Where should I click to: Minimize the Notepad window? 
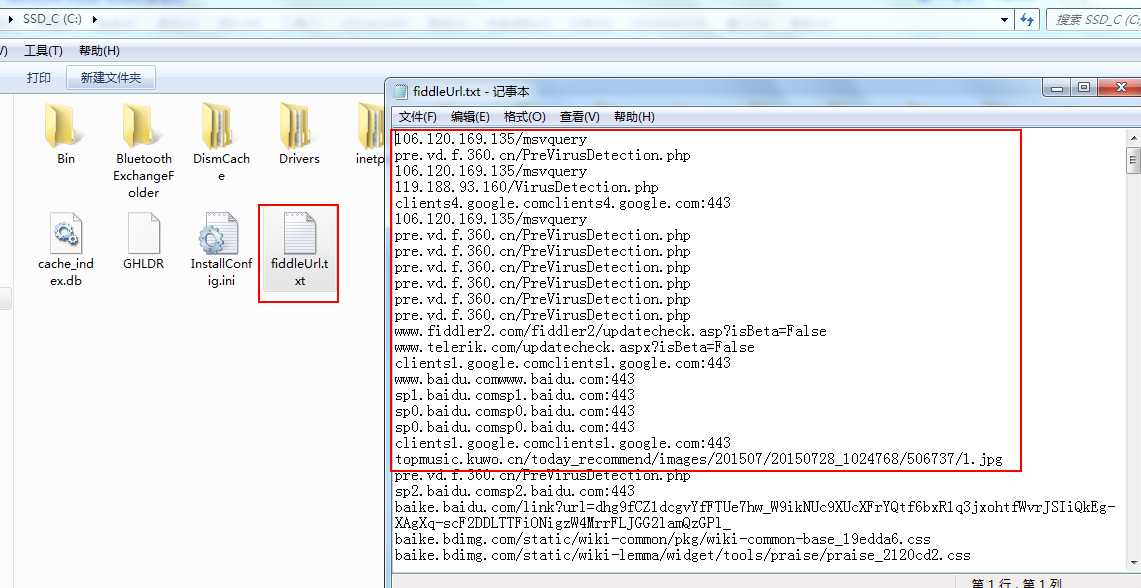coord(1057,88)
